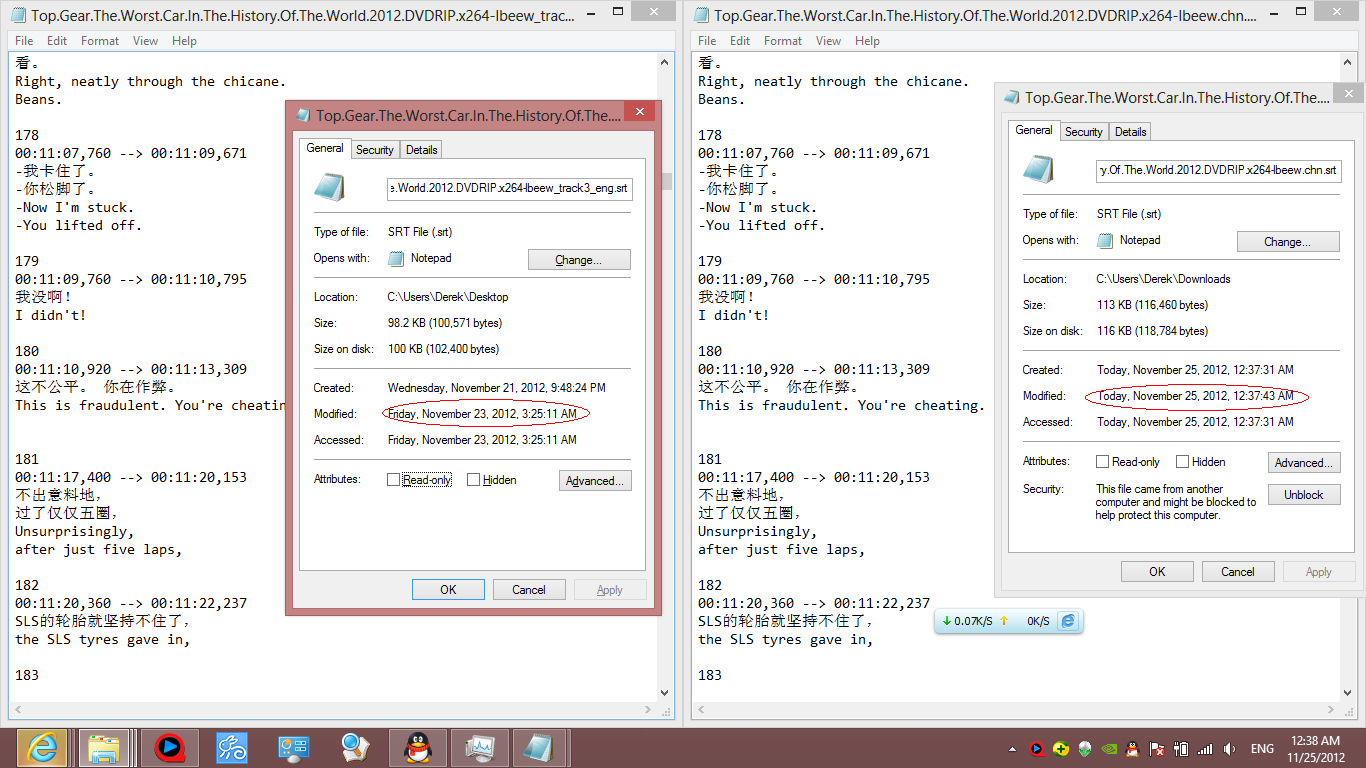This screenshot has width=1366, height=768.
Task: Select General tab in right Properties dialog
Action: coord(1034,130)
